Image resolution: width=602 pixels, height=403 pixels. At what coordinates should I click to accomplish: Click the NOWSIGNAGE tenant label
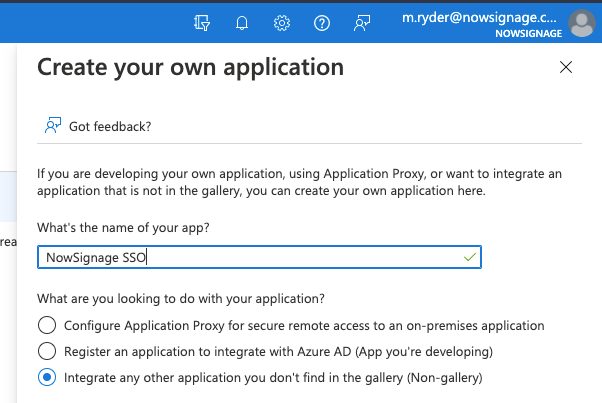[x=526, y=33]
